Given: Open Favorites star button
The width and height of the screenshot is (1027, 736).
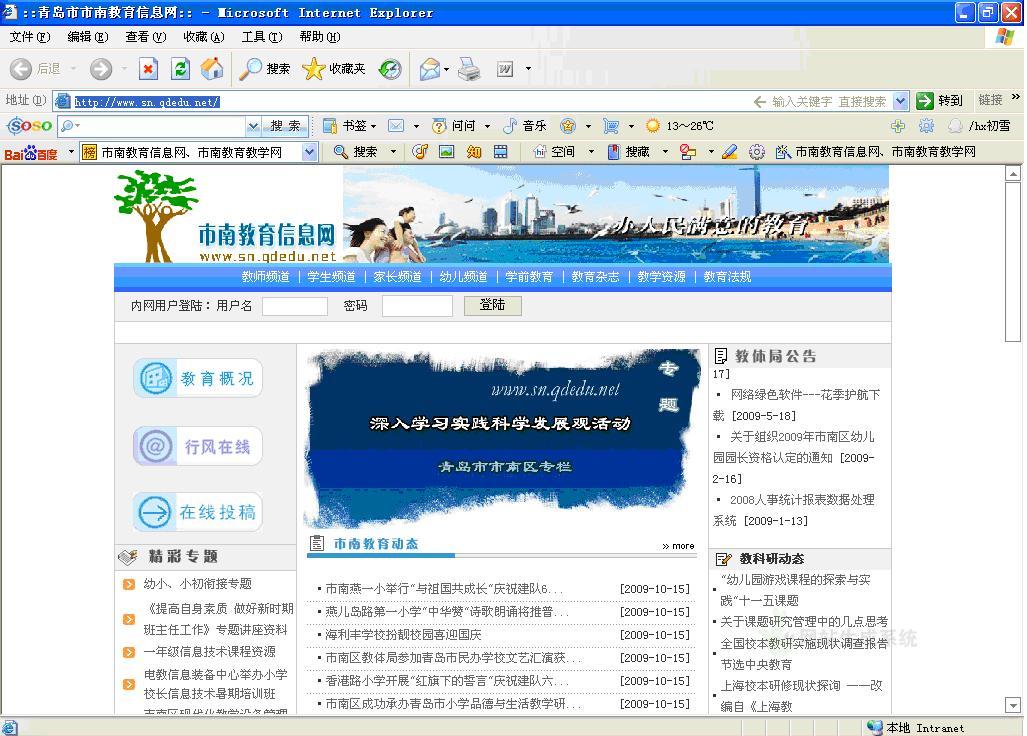Looking at the screenshot, I should pyautogui.click(x=334, y=69).
